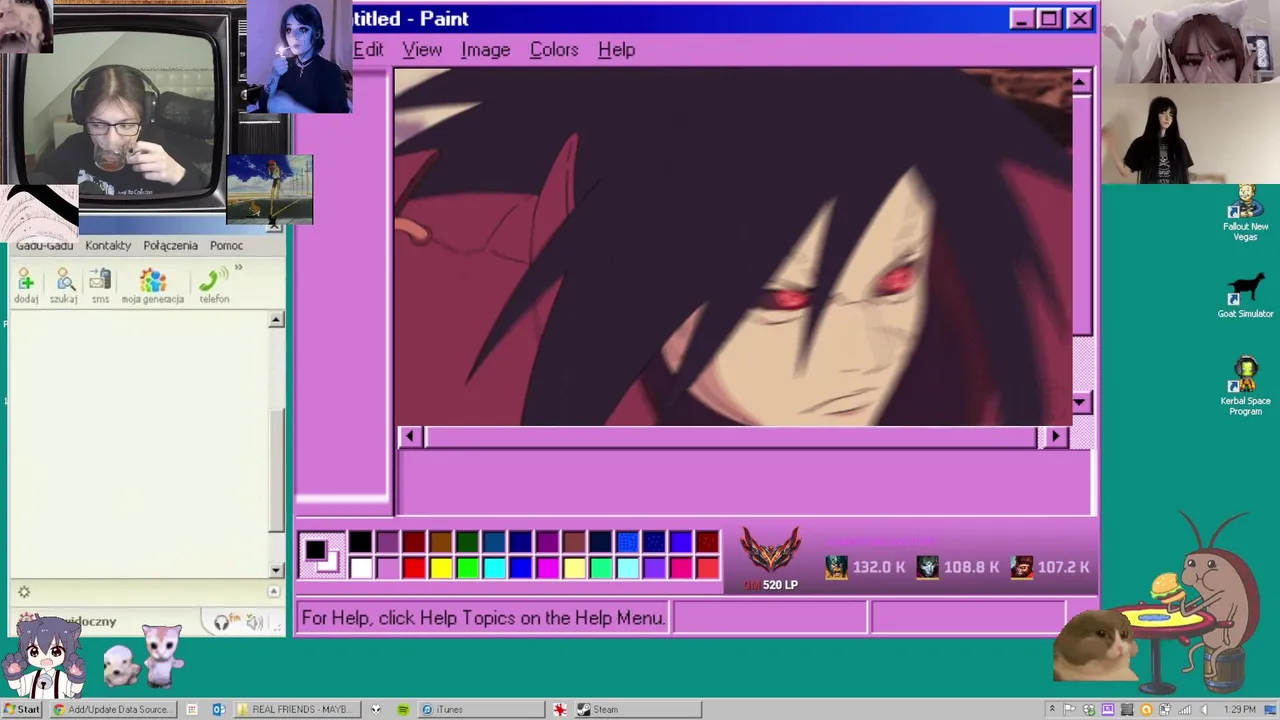Click the anime landscape thumbnail near webcam

[270, 189]
